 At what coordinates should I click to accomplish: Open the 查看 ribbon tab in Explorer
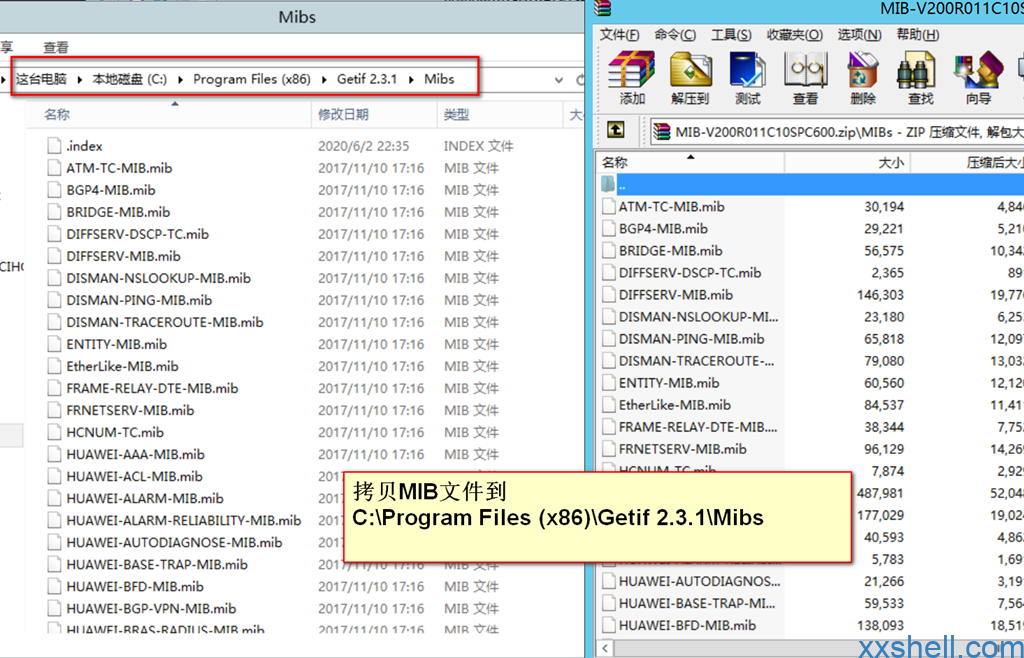point(56,47)
